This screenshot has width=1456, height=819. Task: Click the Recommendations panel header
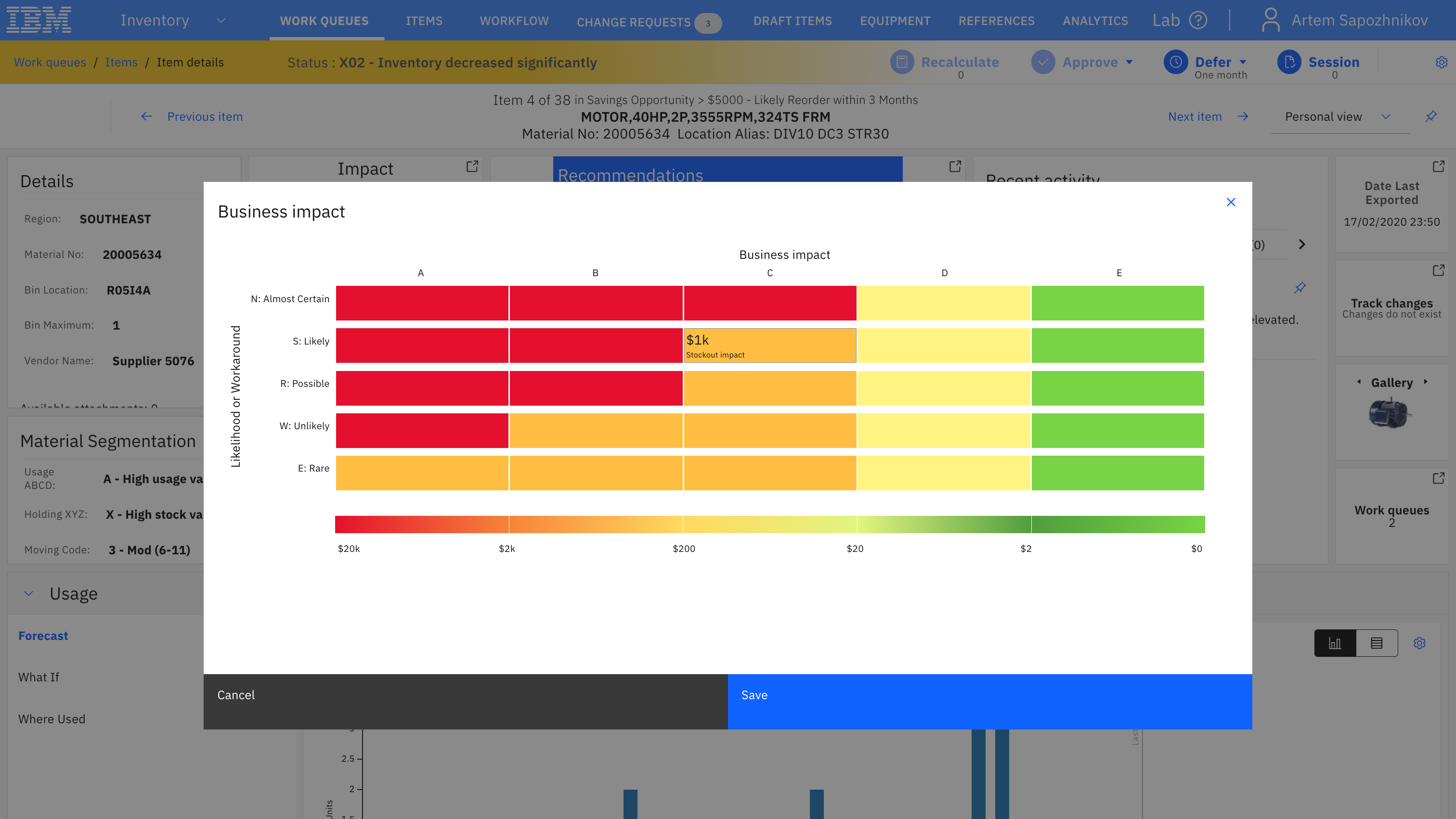coord(728,169)
